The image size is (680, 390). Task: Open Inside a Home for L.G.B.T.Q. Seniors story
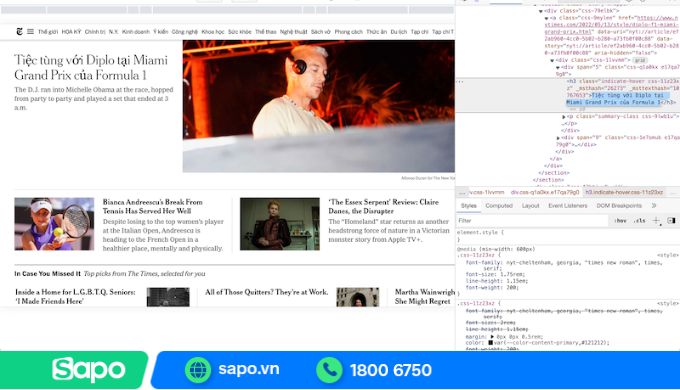coord(75,297)
